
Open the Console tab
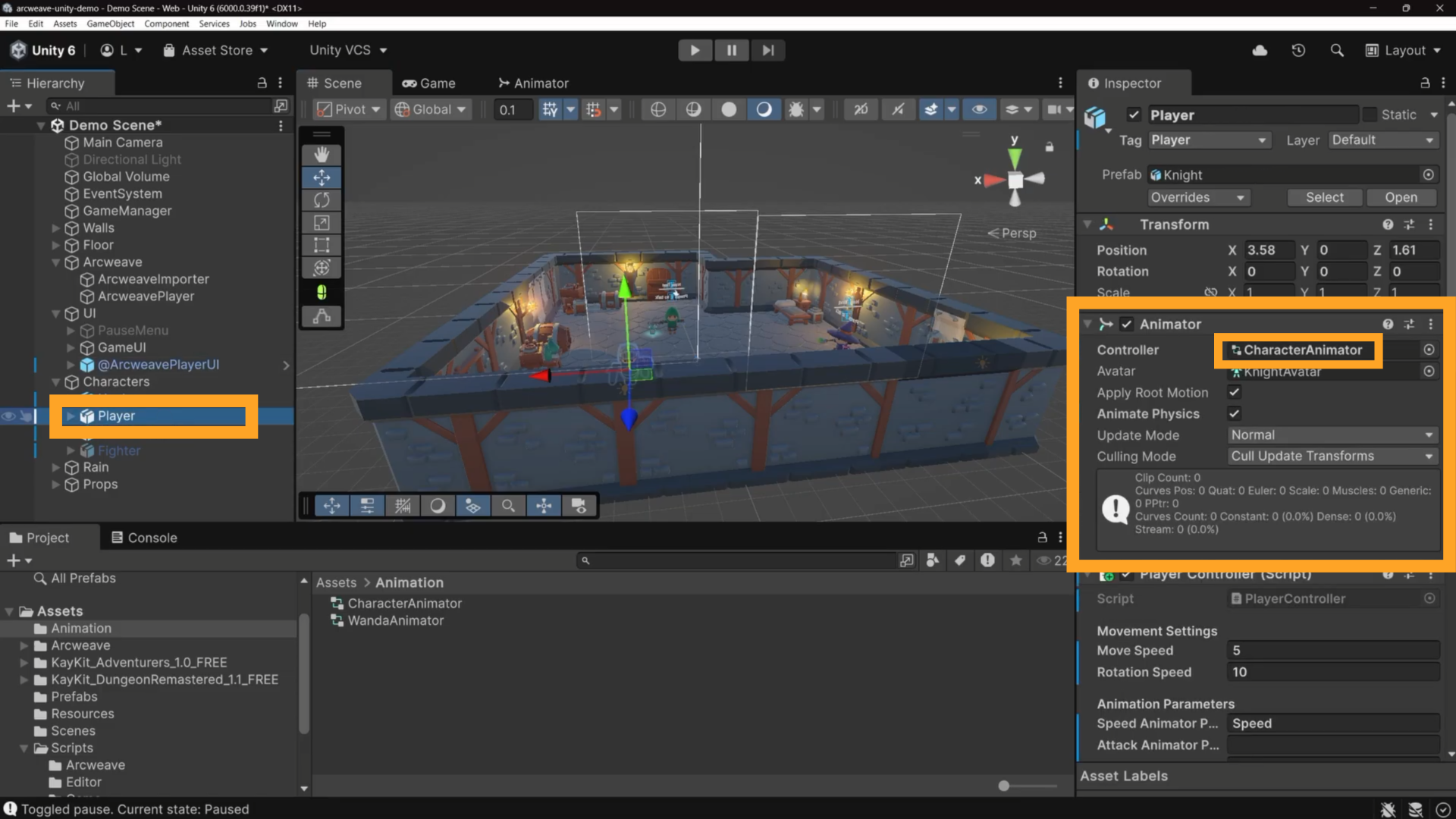click(x=144, y=538)
